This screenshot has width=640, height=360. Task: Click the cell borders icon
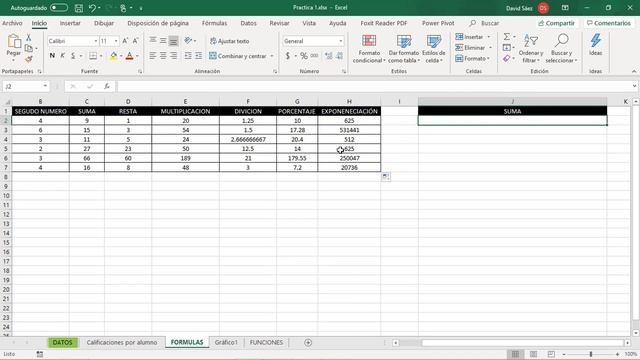point(93,56)
